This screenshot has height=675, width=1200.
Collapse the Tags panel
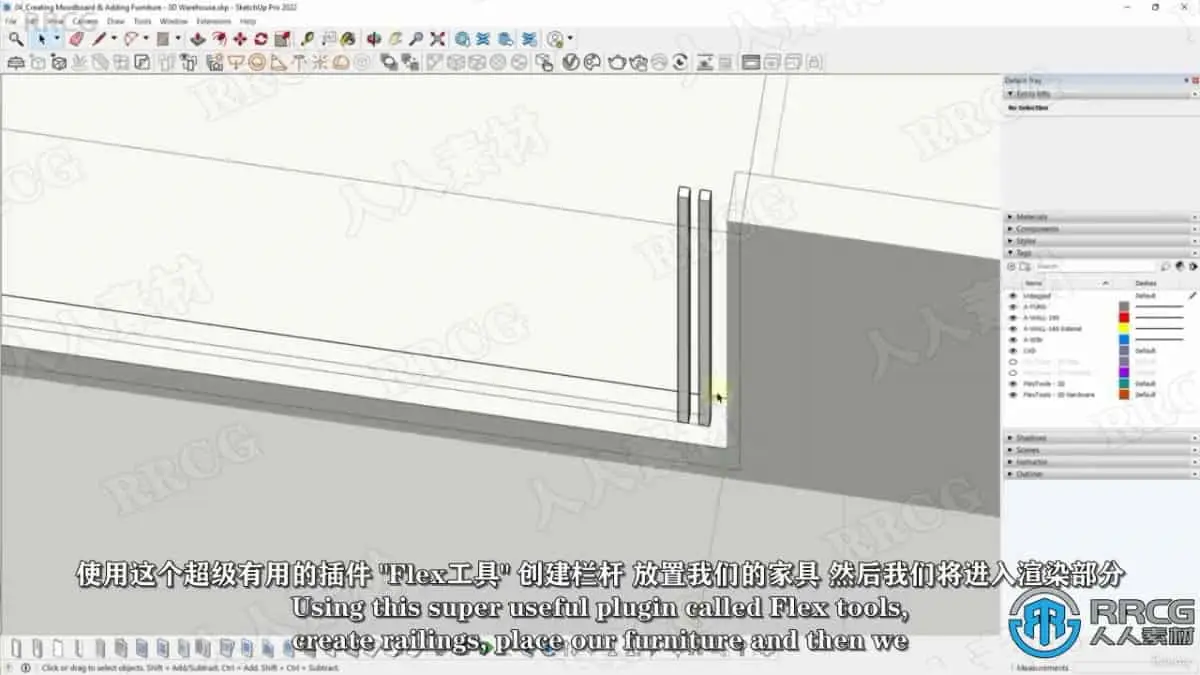click(x=1030, y=252)
